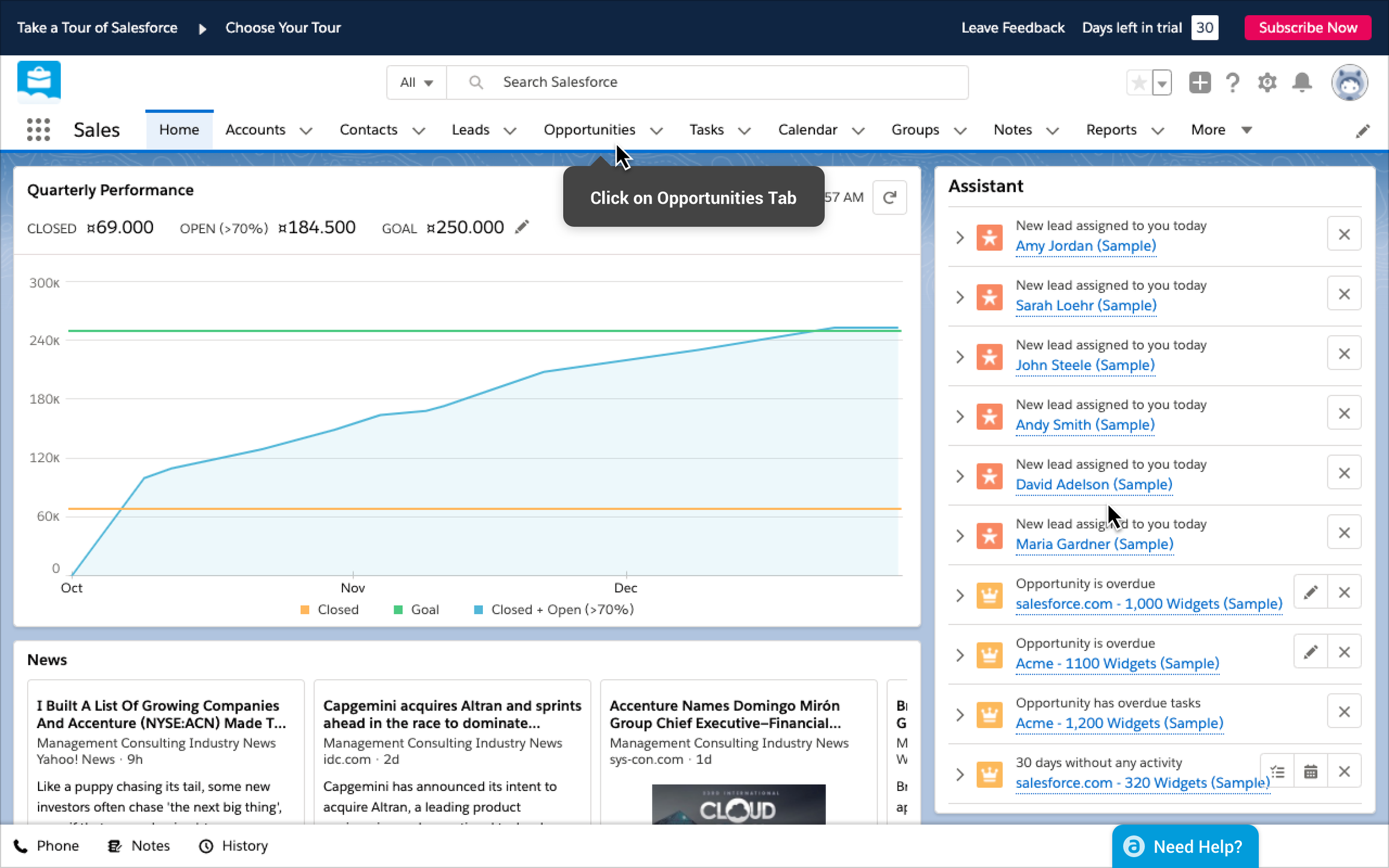The image size is (1389, 868).
Task: Dismiss the Amy Jordan lead notification
Action: click(1344, 234)
